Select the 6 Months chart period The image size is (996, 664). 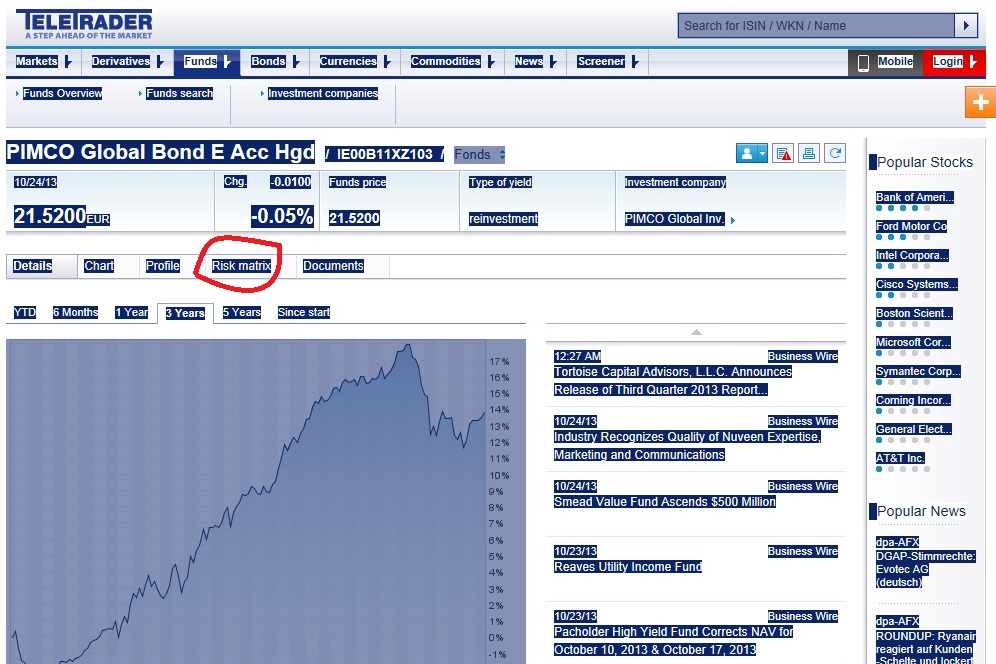pyautogui.click(x=76, y=312)
